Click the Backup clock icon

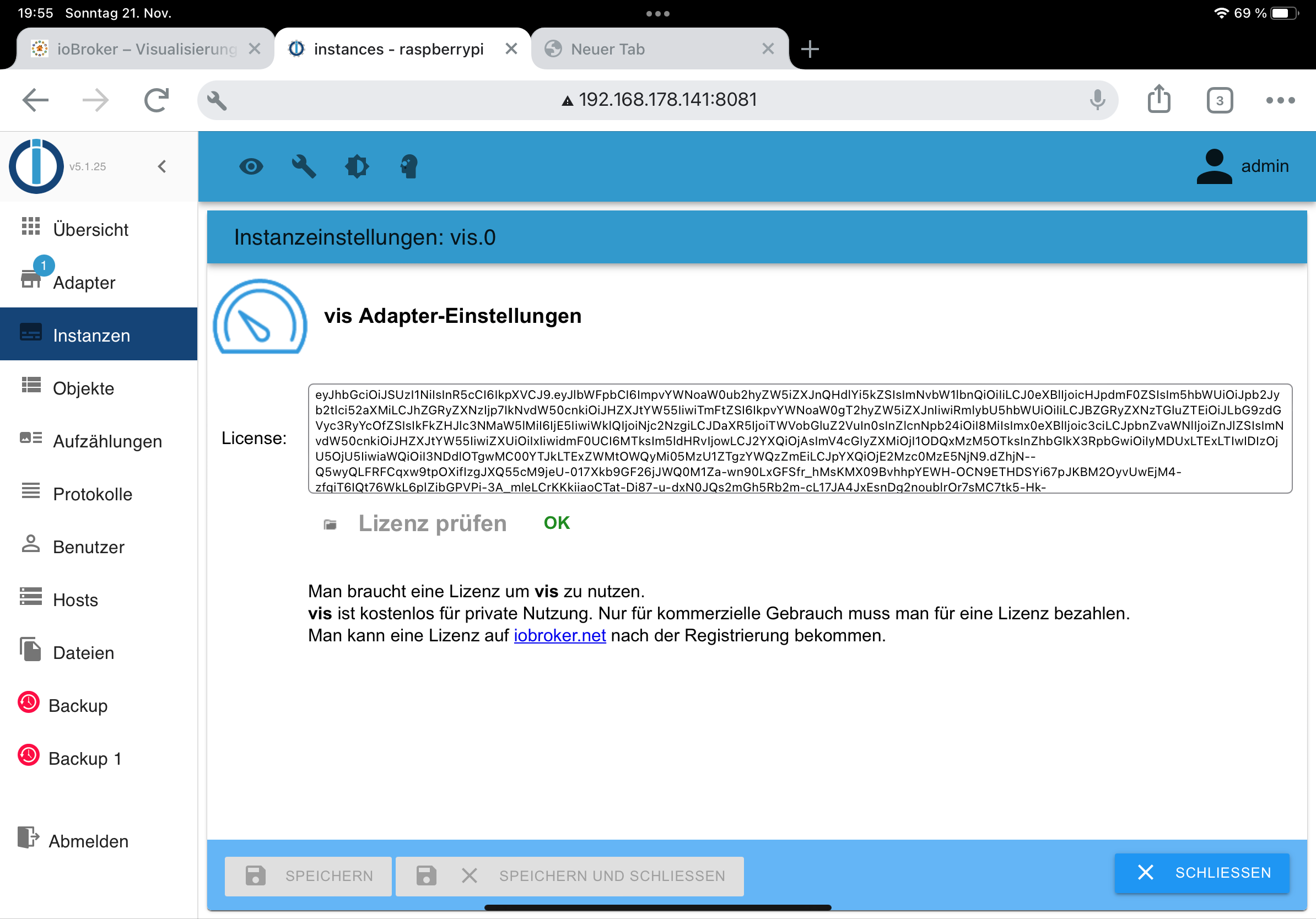[x=29, y=702]
